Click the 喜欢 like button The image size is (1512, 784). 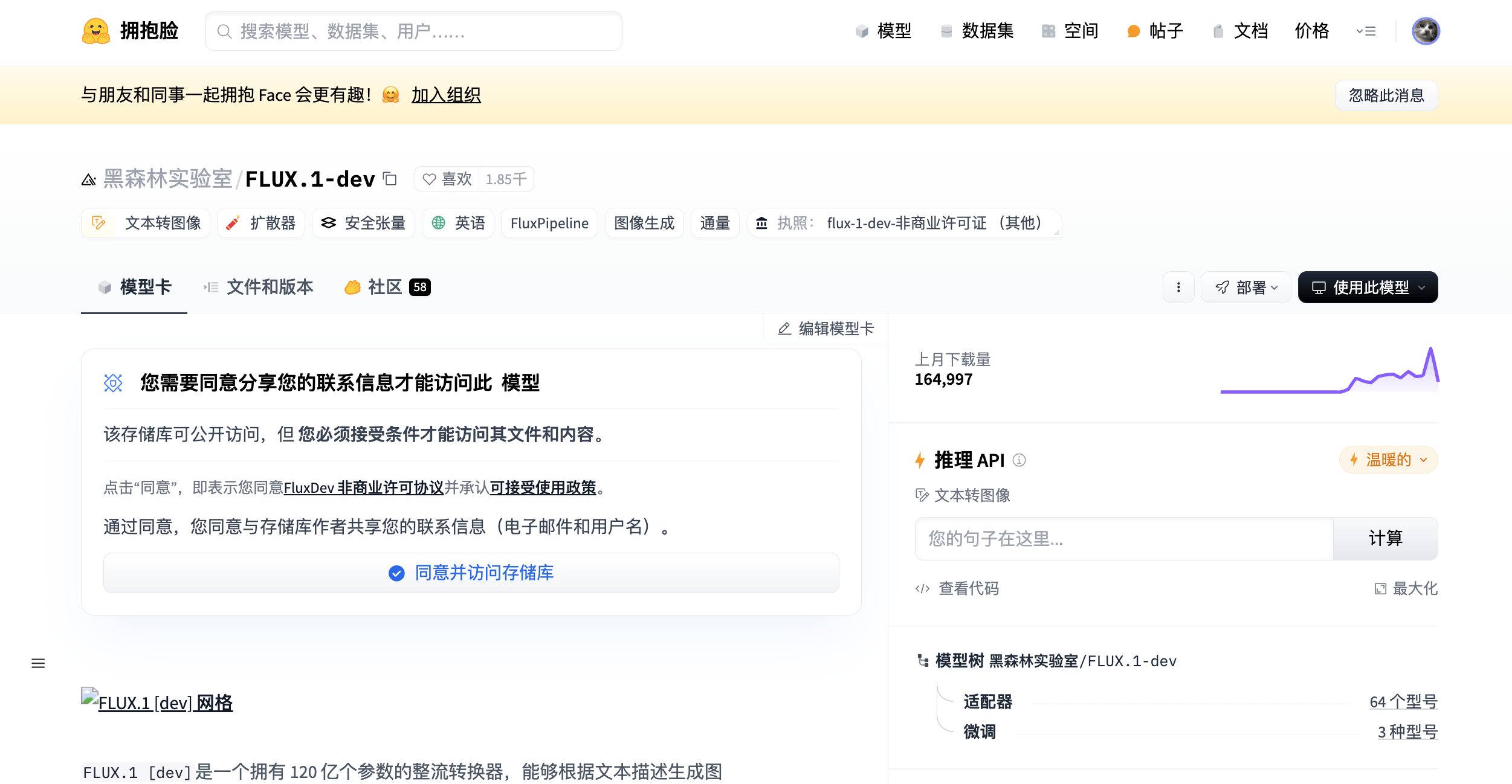point(447,179)
